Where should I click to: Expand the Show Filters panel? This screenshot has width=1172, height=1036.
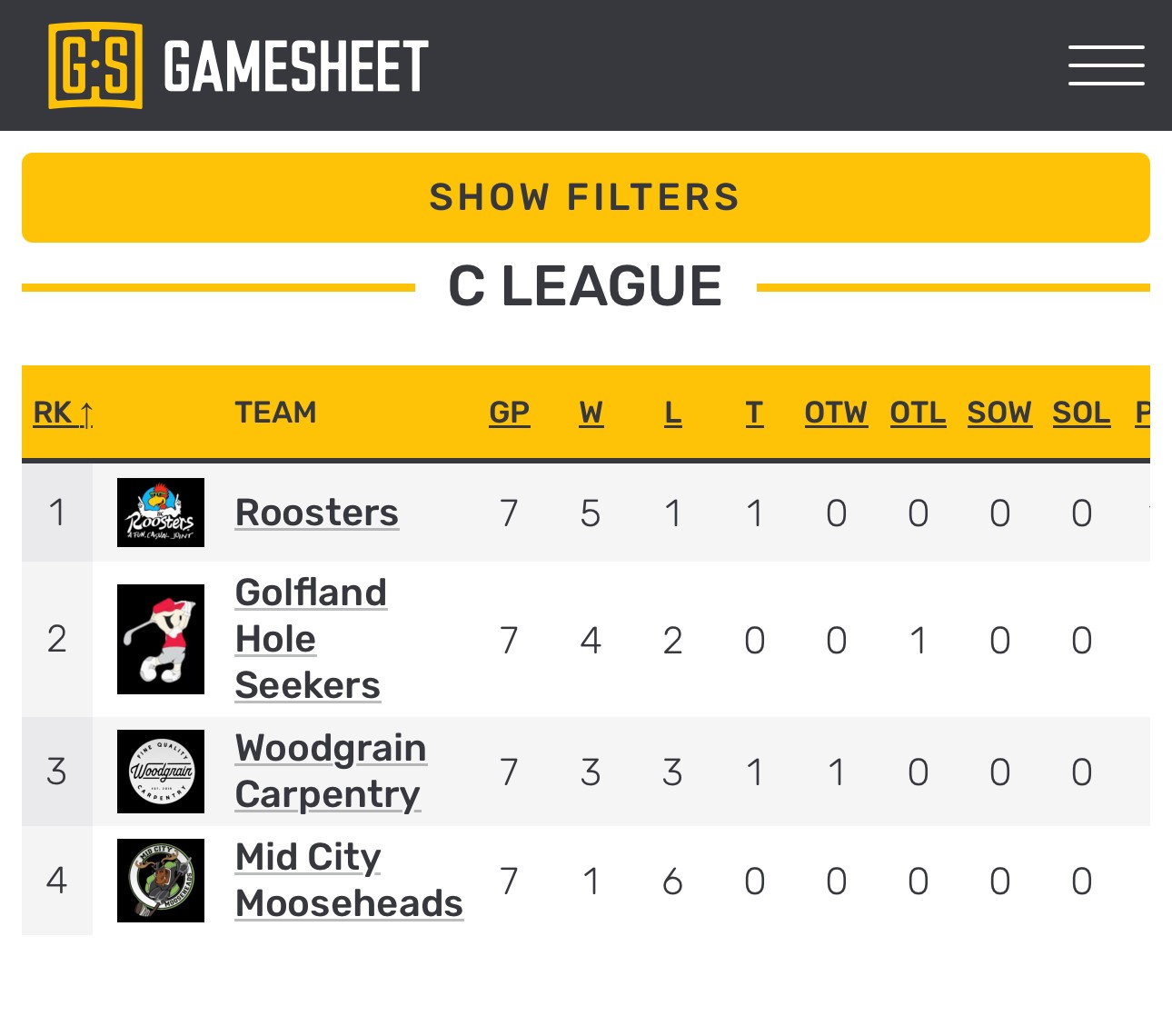pos(586,197)
